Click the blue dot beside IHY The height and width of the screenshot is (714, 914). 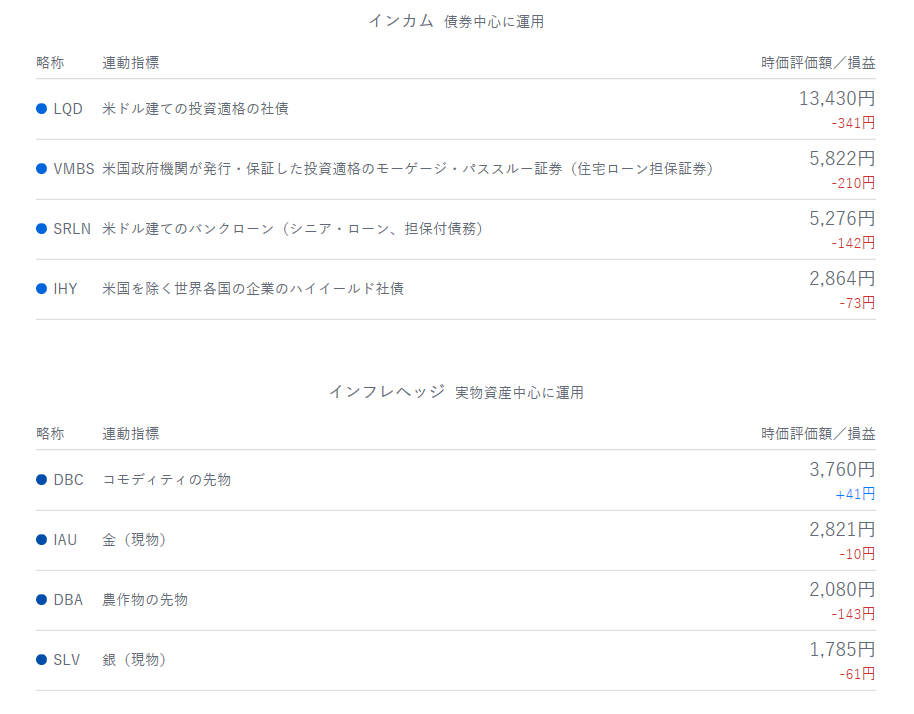(42, 288)
